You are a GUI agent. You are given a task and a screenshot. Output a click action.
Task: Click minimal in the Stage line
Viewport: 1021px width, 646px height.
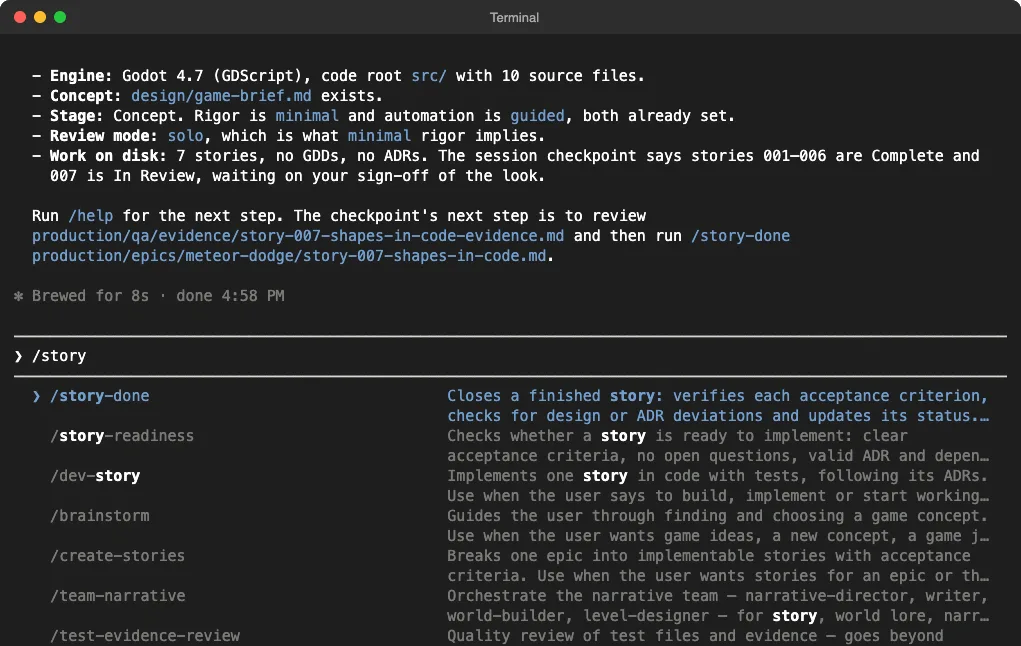point(307,116)
